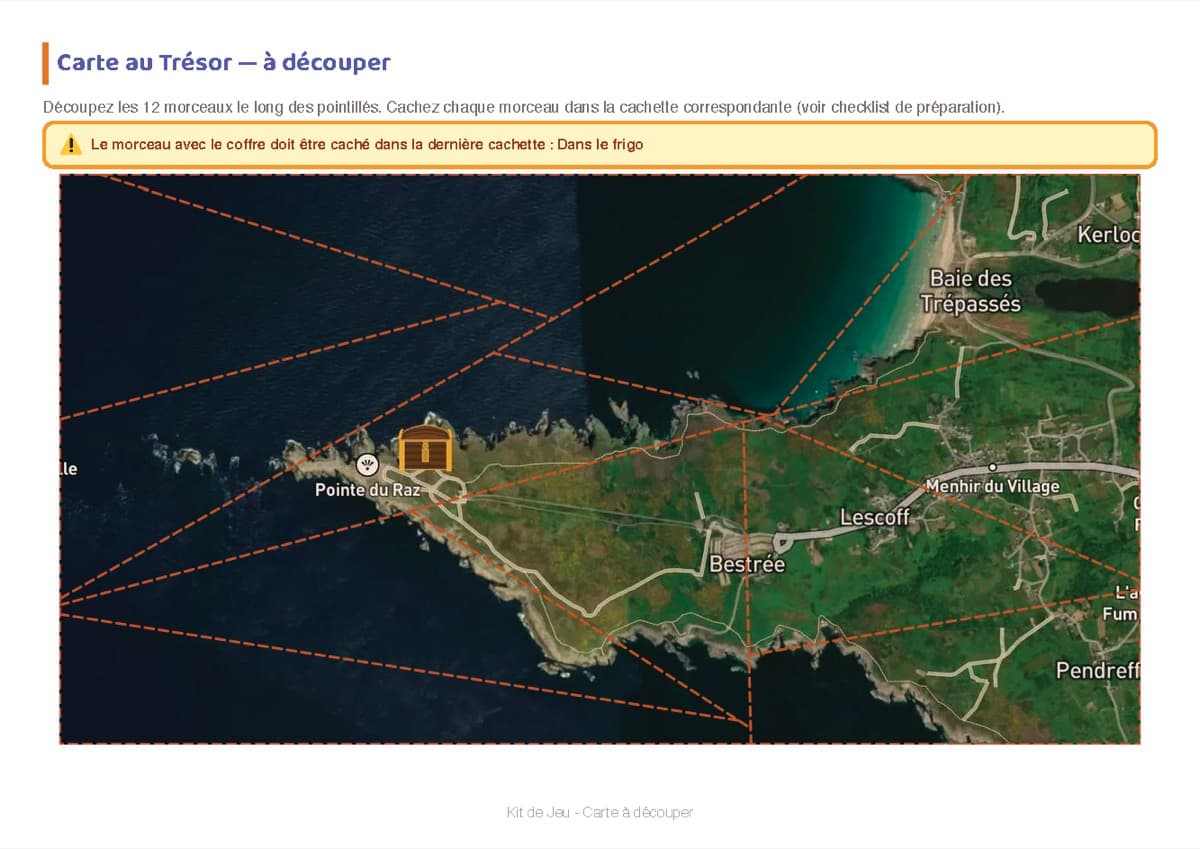Viewport: 1200px width, 849px height.
Task: Click the Baie des Trépassés label
Action: (x=971, y=291)
